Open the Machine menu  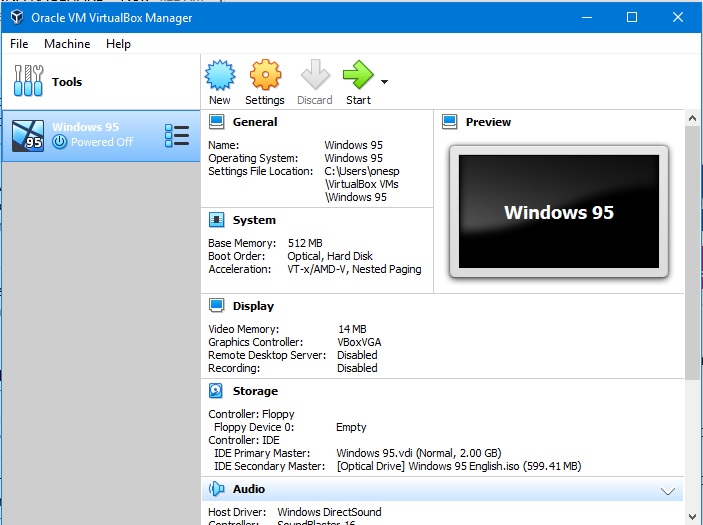click(x=67, y=43)
